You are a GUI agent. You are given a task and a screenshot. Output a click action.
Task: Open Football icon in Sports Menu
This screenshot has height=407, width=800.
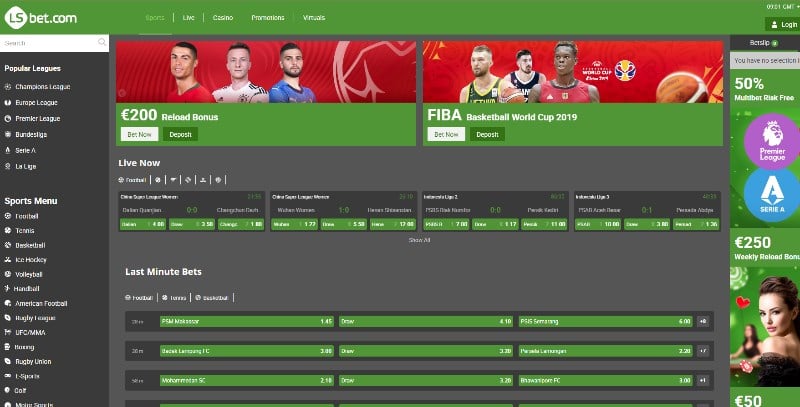pos(8,216)
